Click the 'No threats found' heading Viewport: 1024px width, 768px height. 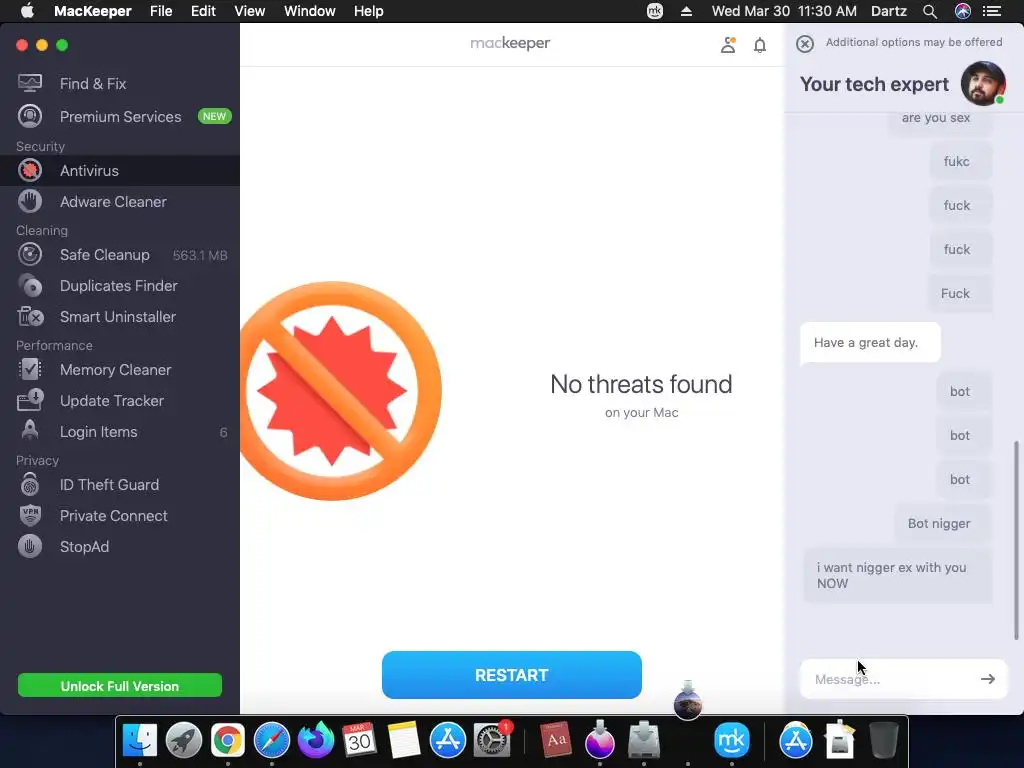tap(641, 384)
